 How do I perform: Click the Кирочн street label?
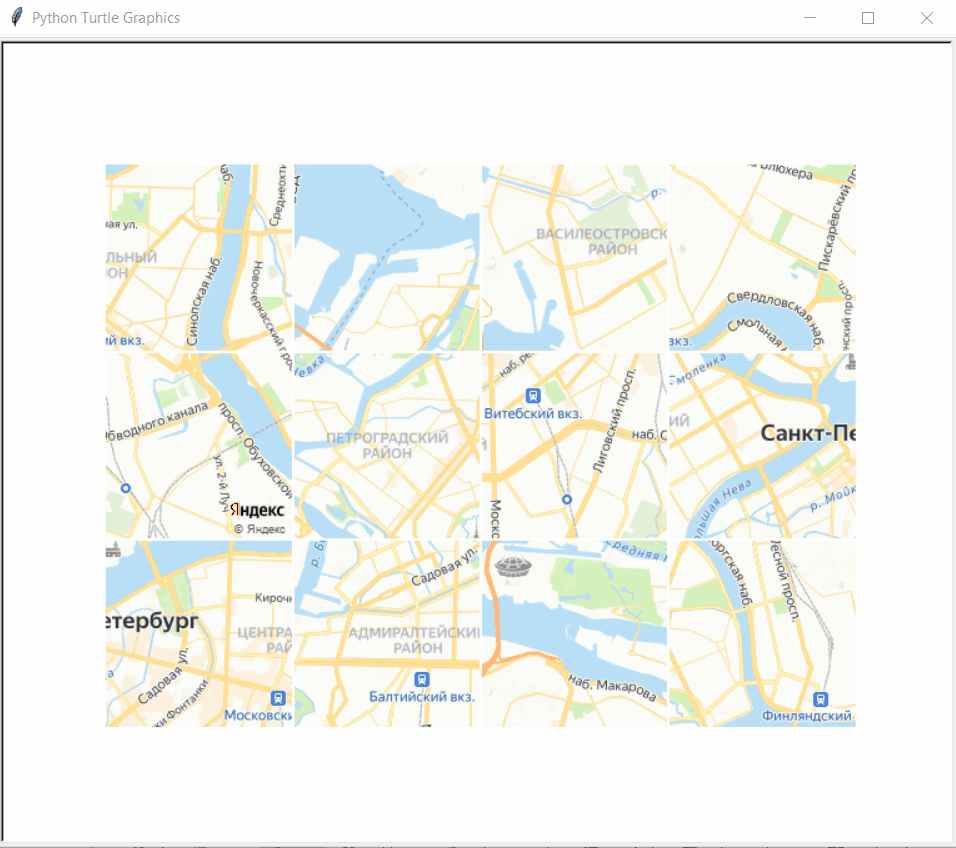(x=273, y=598)
